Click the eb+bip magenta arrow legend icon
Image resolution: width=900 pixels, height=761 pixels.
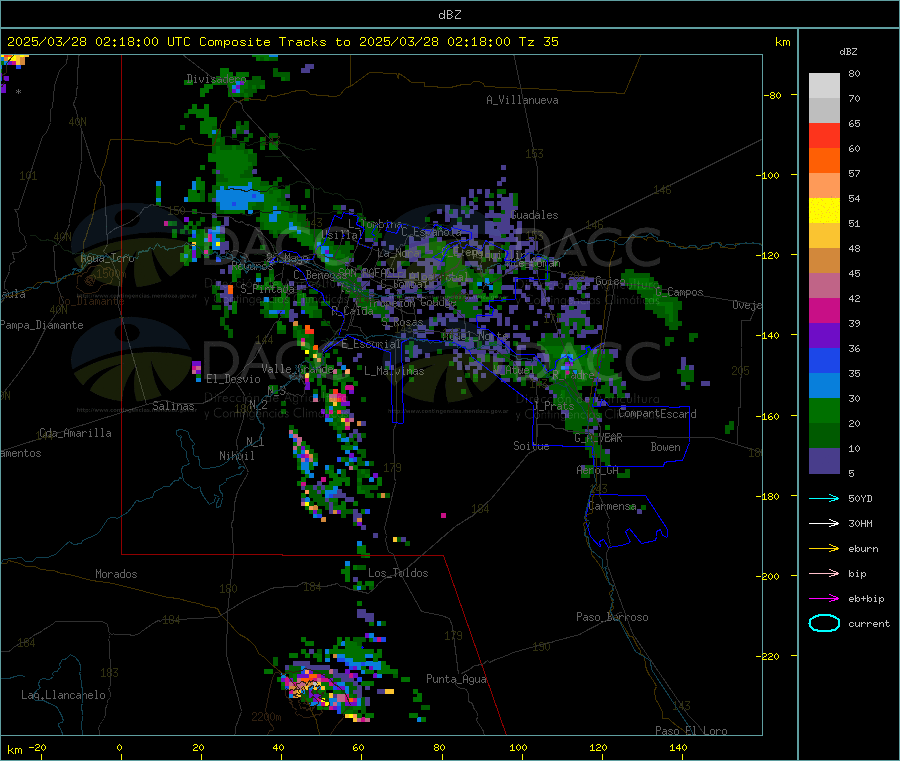pyautogui.click(x=824, y=599)
